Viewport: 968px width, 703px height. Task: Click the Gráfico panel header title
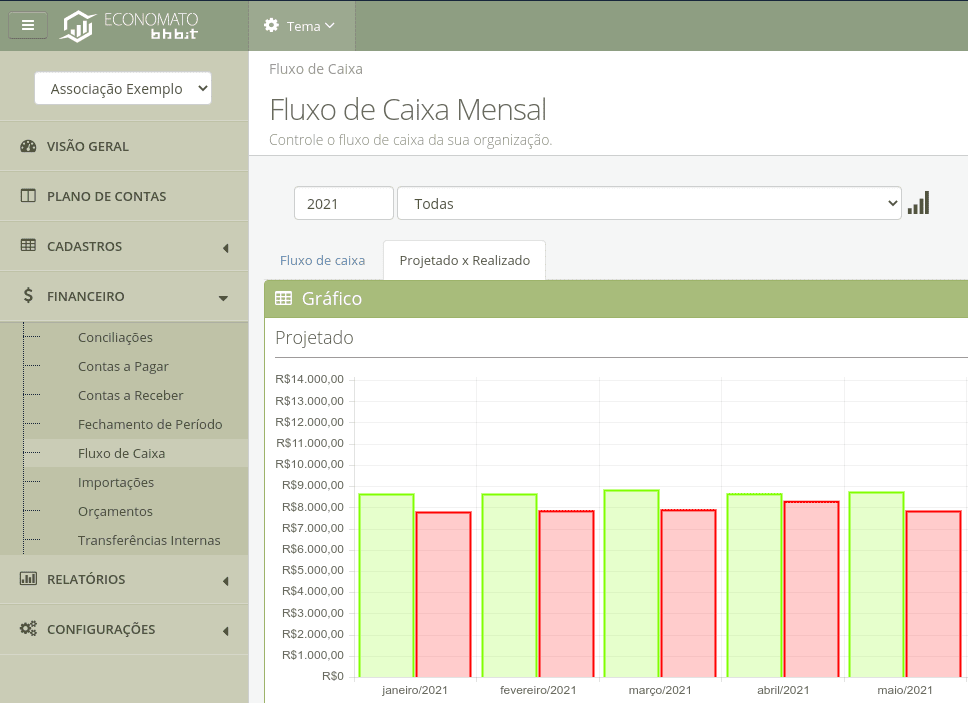332,299
